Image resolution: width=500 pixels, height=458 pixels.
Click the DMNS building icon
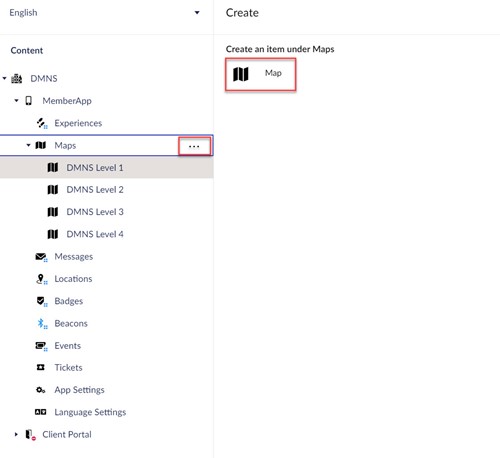[17, 79]
